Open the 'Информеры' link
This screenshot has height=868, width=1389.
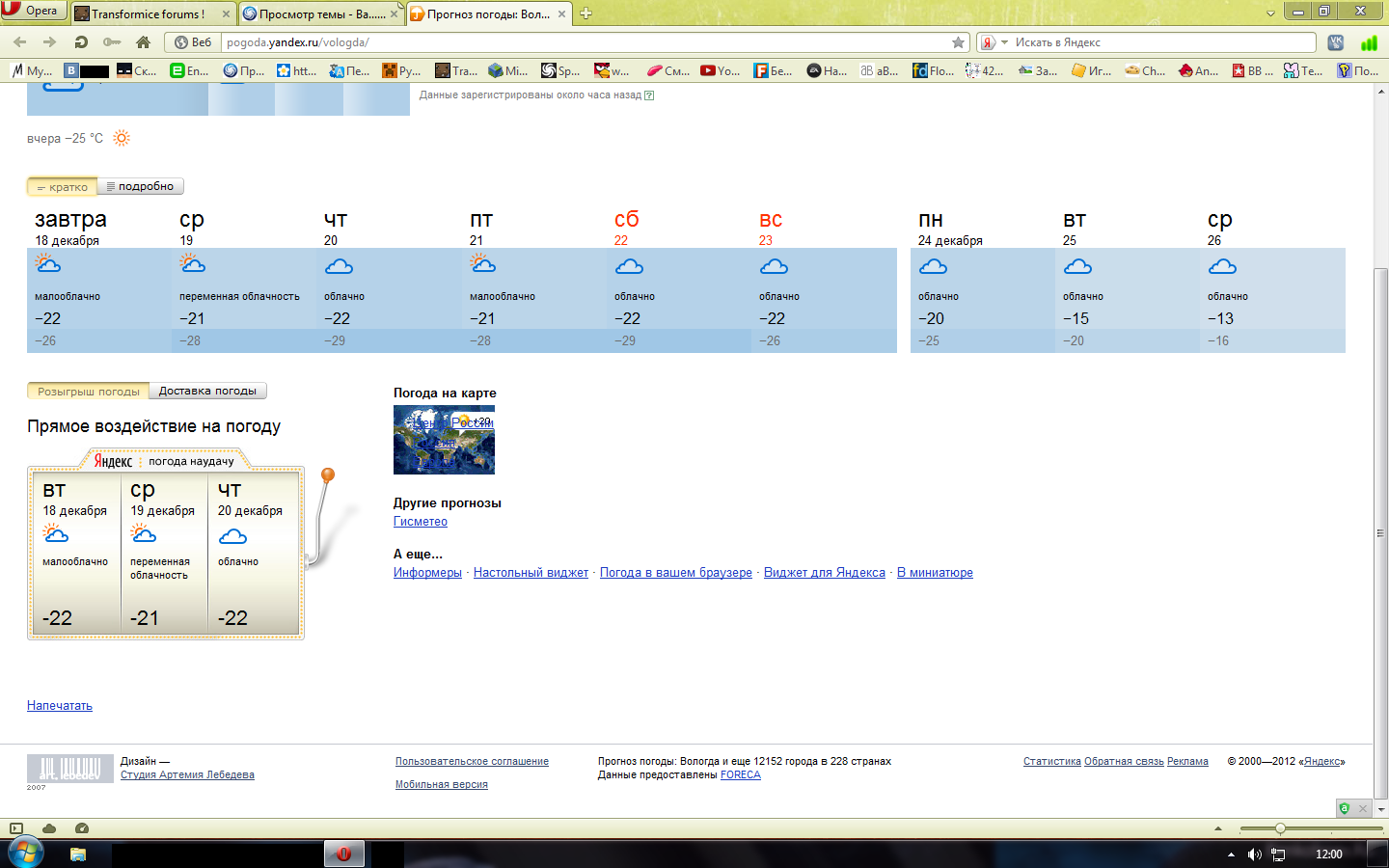[x=427, y=573]
